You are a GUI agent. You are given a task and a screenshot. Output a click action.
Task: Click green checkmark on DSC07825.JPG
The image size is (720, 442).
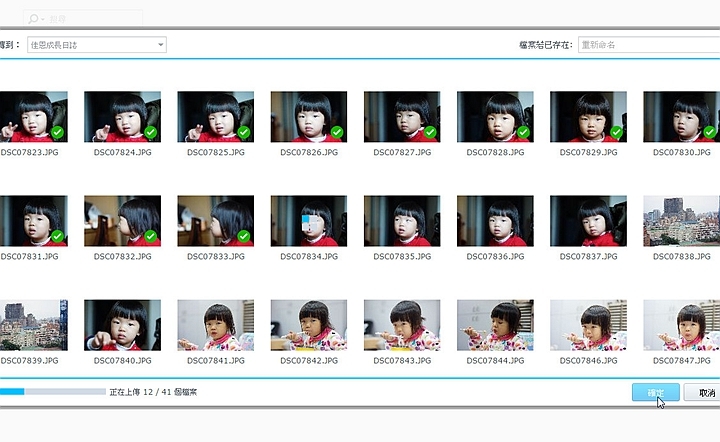click(244, 132)
